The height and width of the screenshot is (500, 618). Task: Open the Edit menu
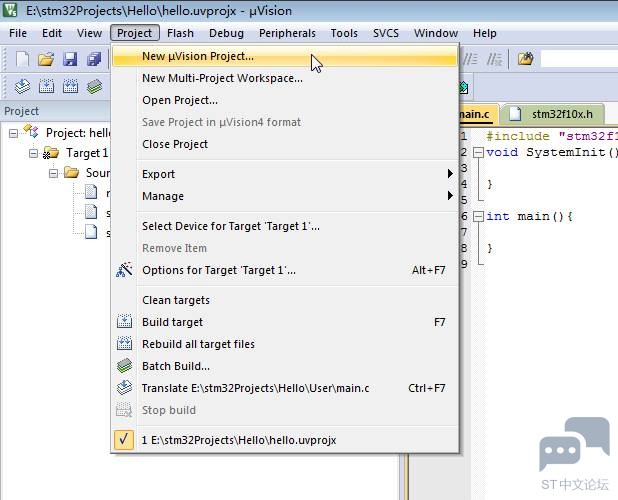tap(52, 33)
